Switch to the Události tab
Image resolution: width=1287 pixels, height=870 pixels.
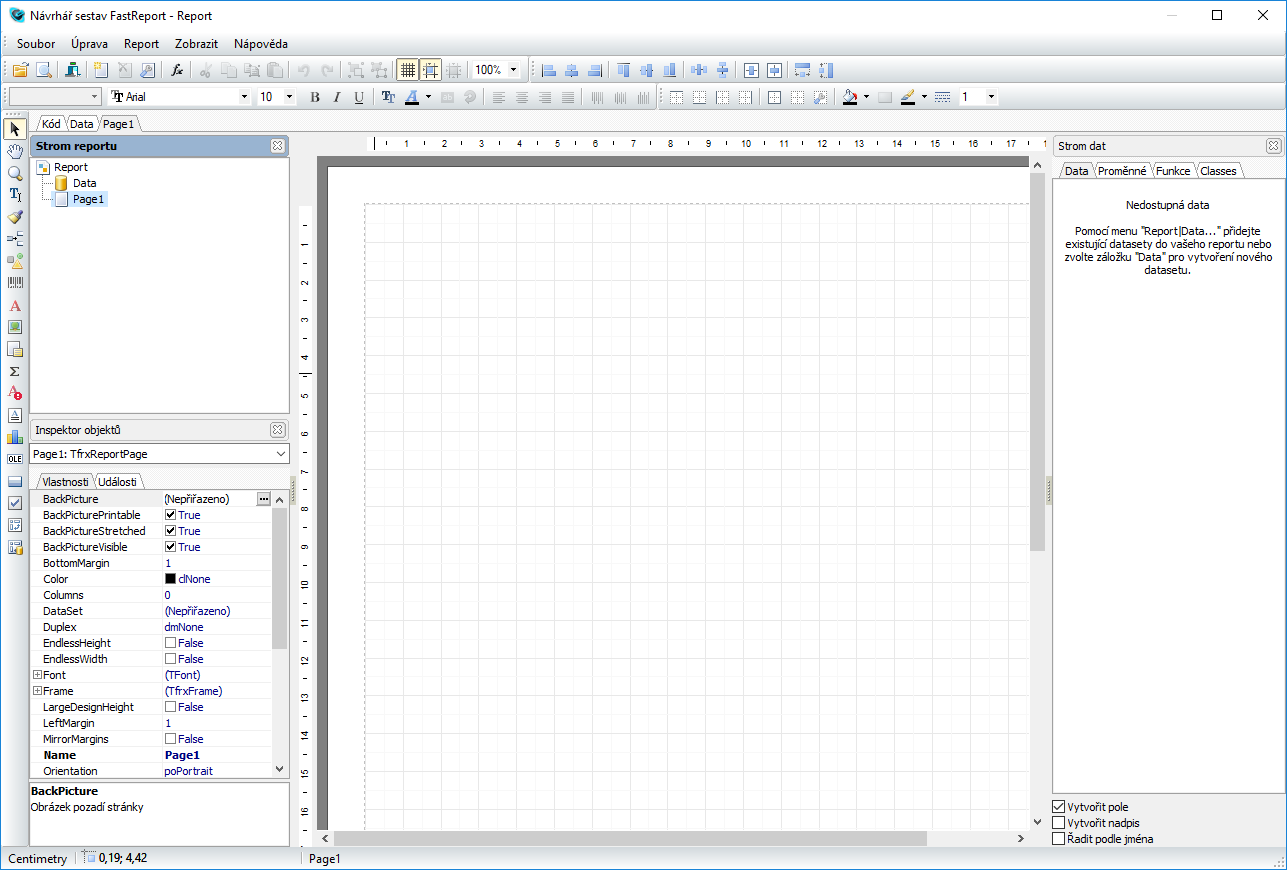[117, 481]
